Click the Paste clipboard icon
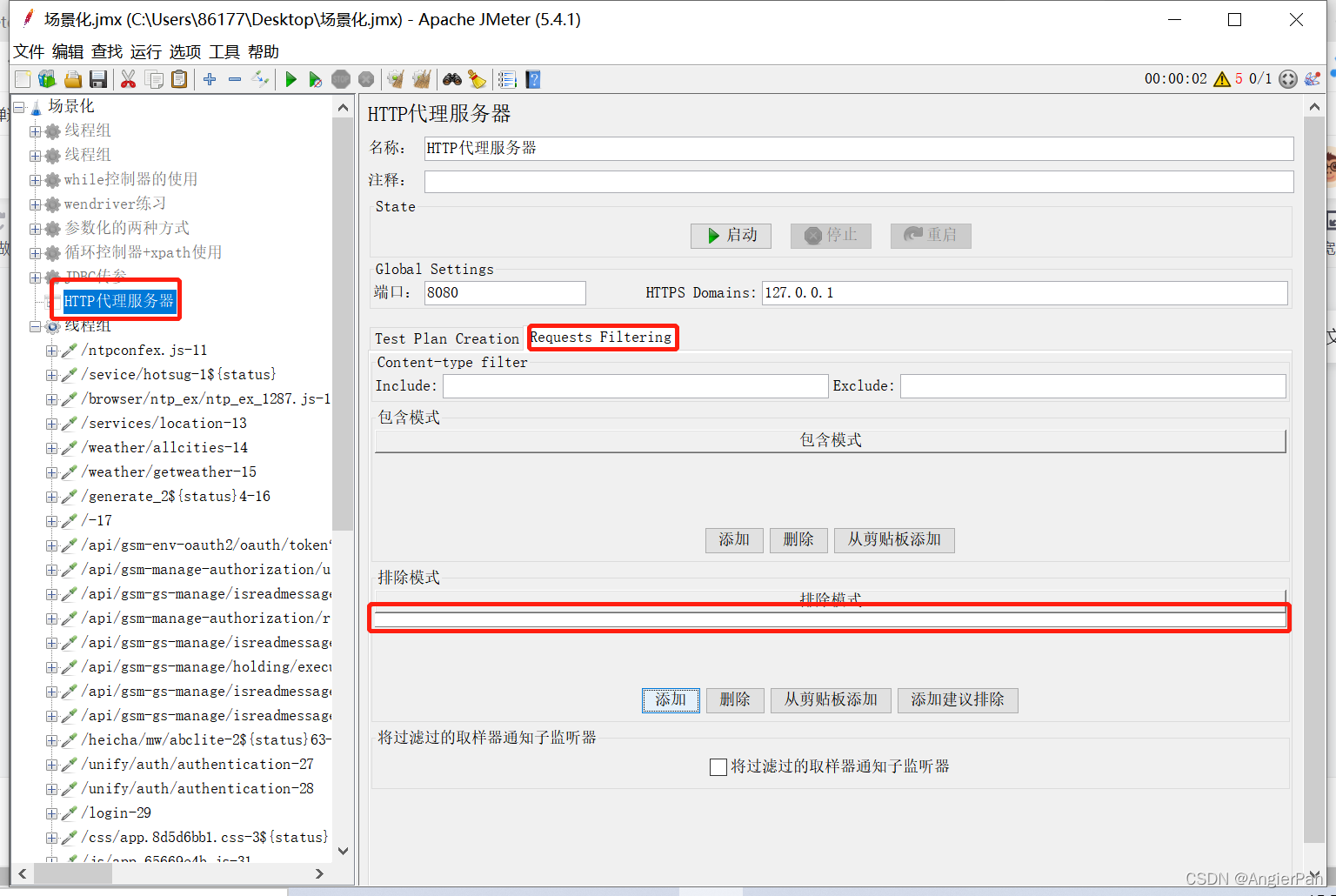Viewport: 1336px width, 896px height. 179,79
